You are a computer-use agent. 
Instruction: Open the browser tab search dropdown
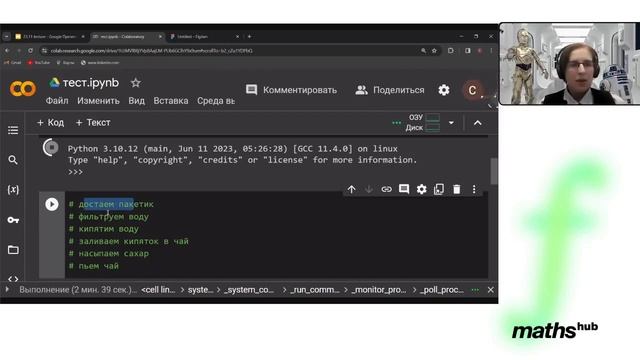tap(6, 36)
